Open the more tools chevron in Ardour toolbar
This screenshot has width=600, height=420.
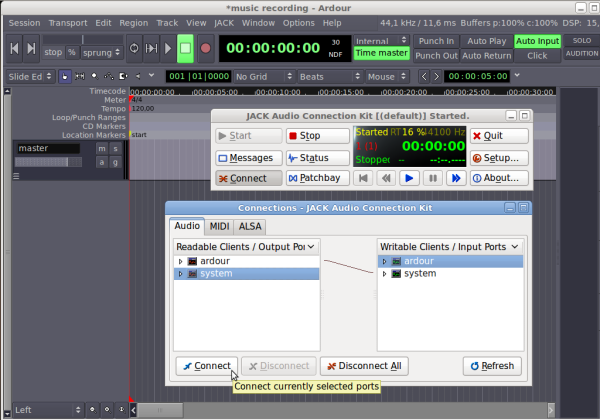click(152, 75)
